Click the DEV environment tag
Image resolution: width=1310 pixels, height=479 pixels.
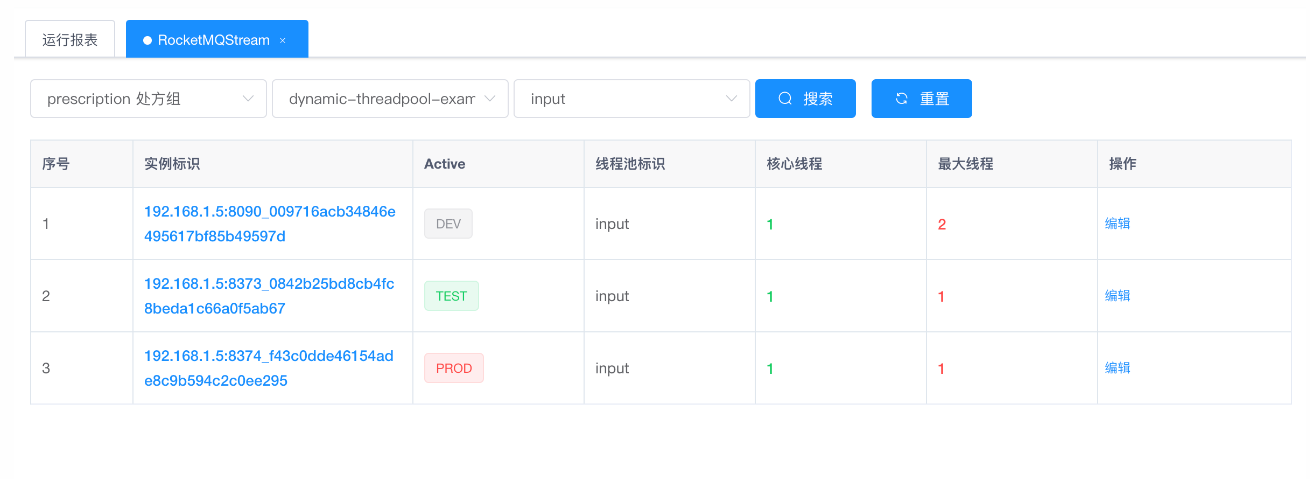(x=448, y=224)
